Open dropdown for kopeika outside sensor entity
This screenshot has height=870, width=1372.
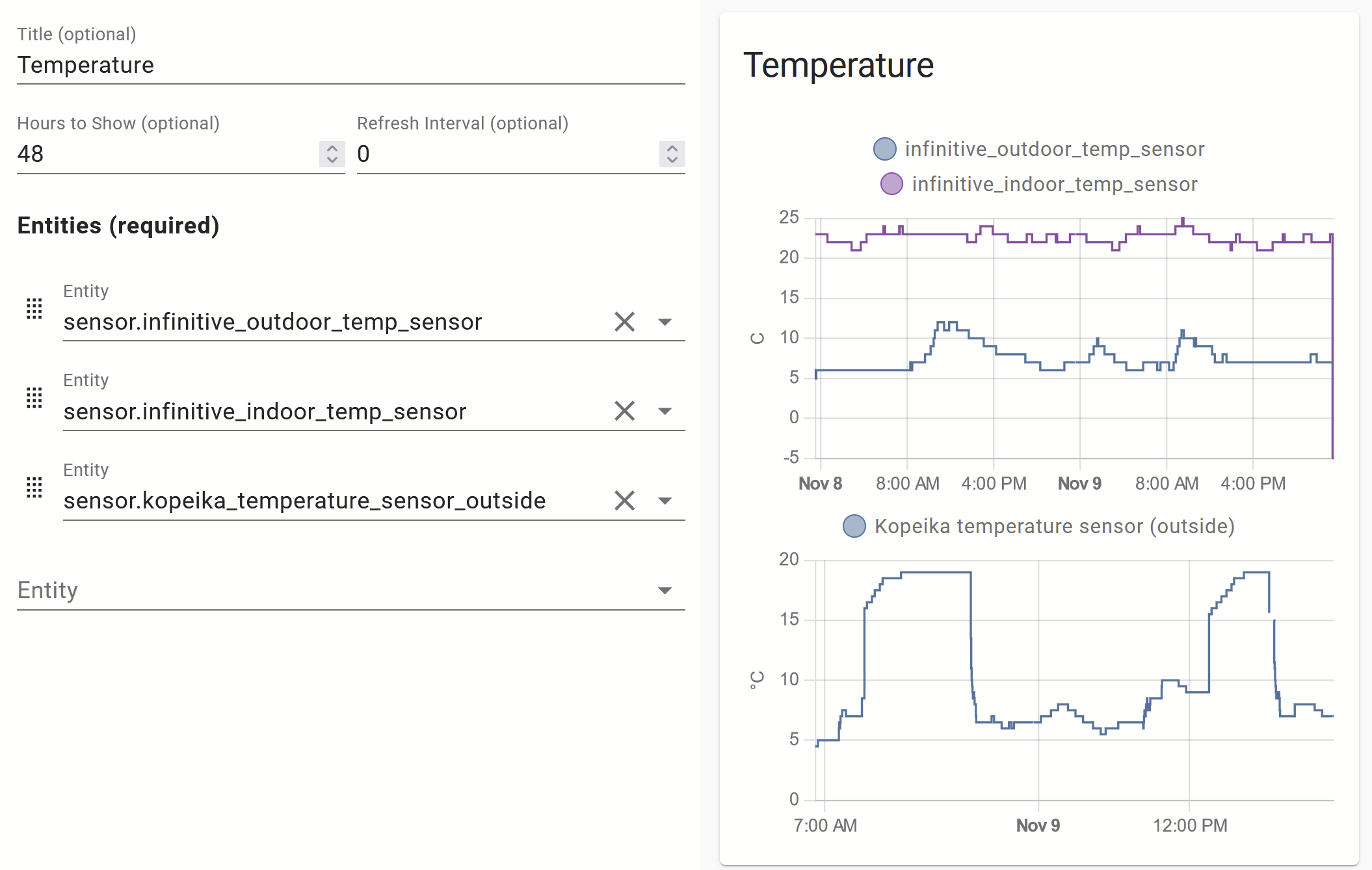tap(665, 501)
